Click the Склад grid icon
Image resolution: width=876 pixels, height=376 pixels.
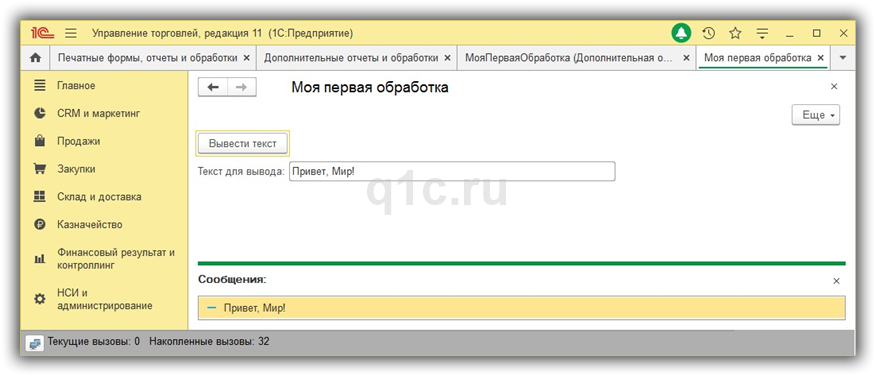39,197
